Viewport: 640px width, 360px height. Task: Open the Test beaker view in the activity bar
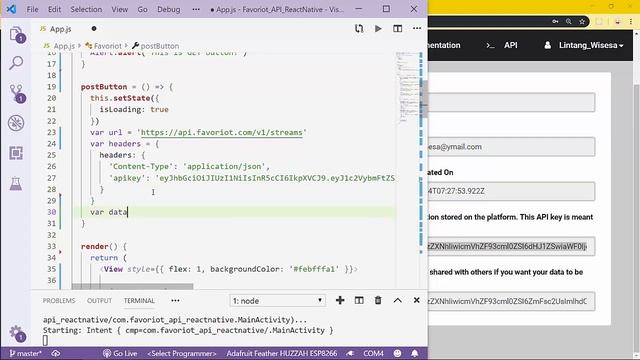click(16, 184)
